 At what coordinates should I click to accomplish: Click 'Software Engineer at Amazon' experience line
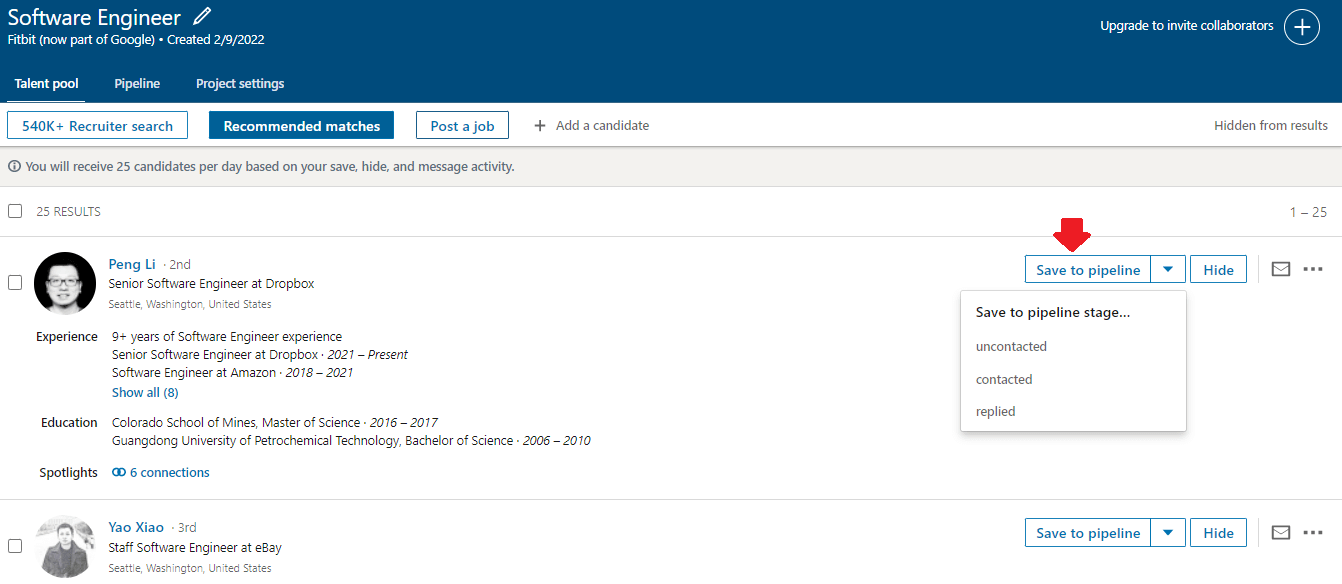tap(232, 373)
